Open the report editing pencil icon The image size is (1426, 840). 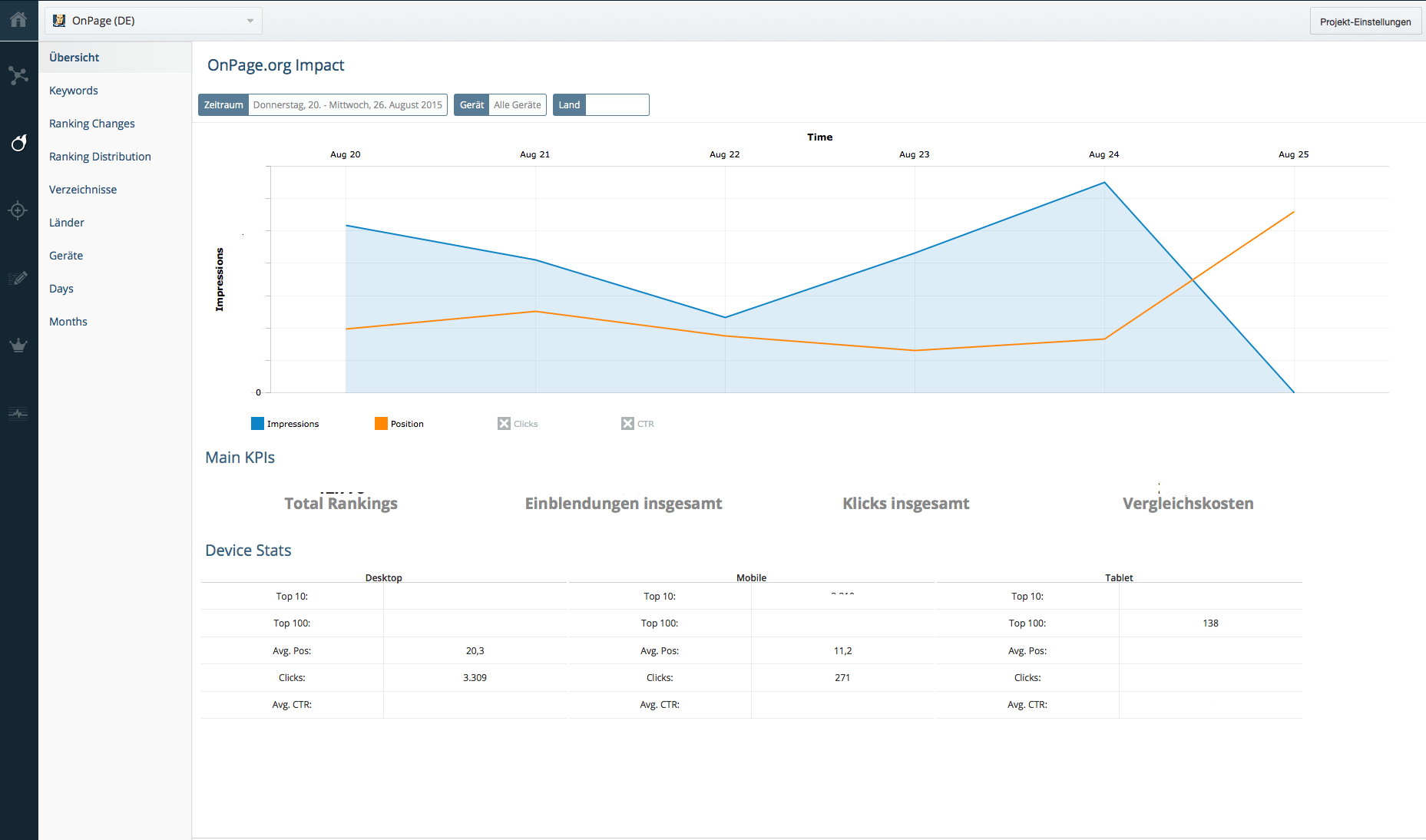(x=18, y=278)
